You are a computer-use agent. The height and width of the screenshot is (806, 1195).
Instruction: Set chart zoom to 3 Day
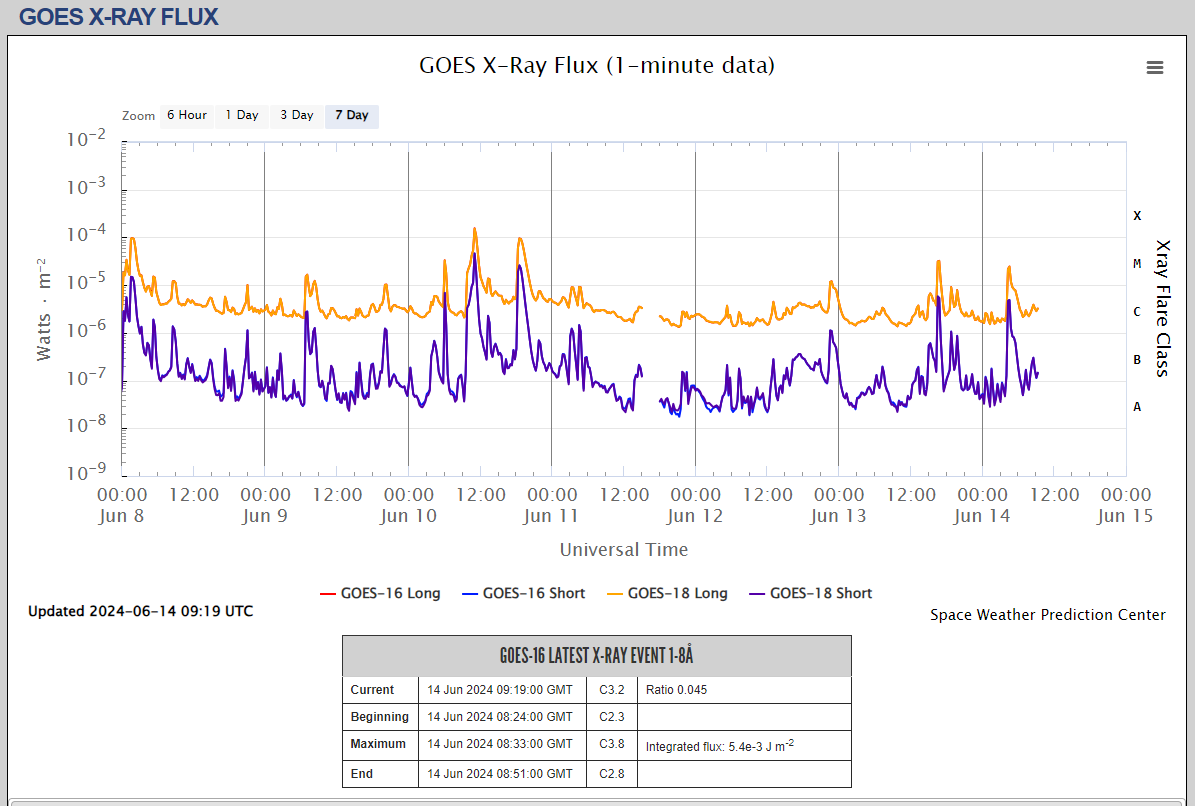click(x=296, y=116)
